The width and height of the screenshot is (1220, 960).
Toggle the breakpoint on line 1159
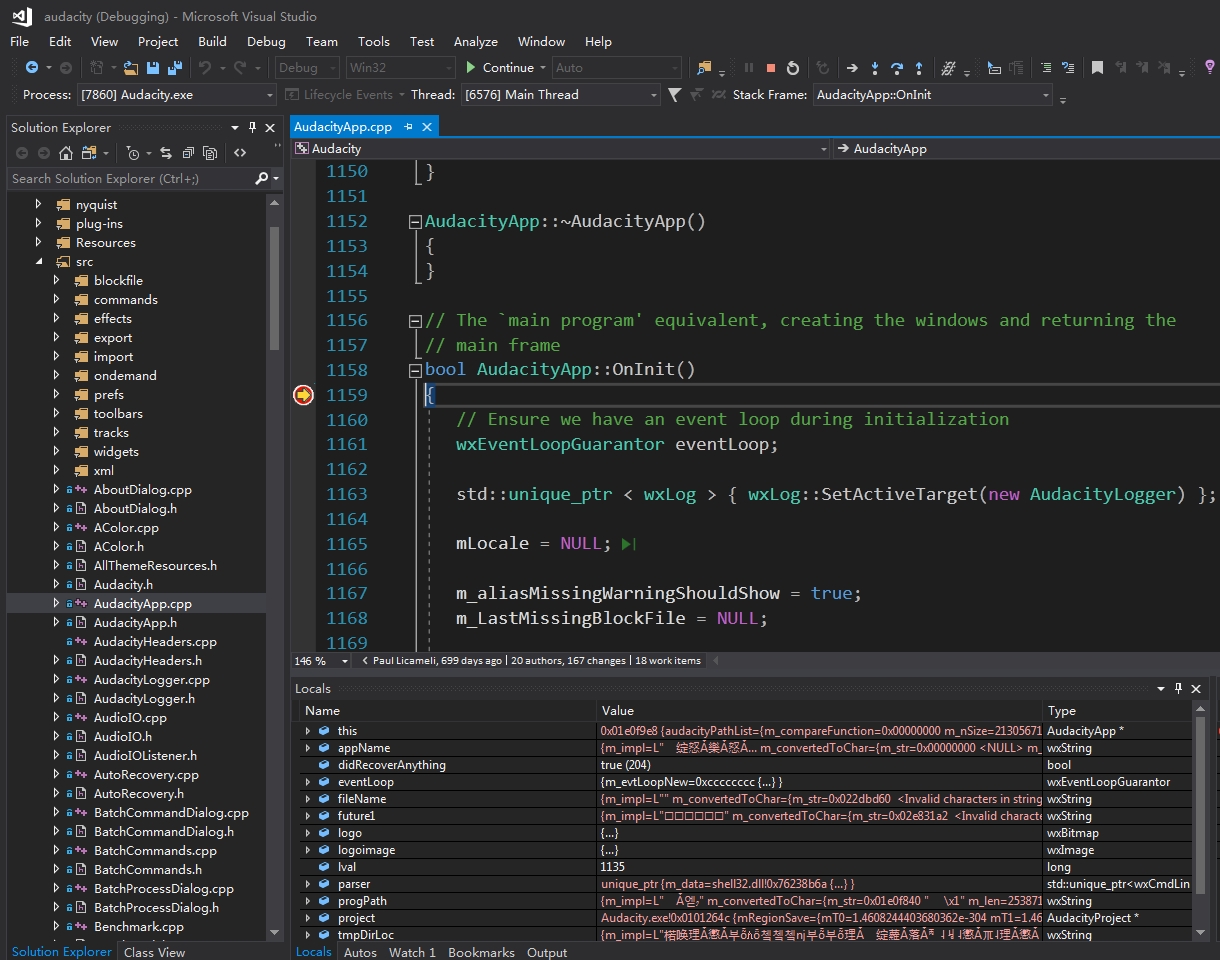coord(303,395)
